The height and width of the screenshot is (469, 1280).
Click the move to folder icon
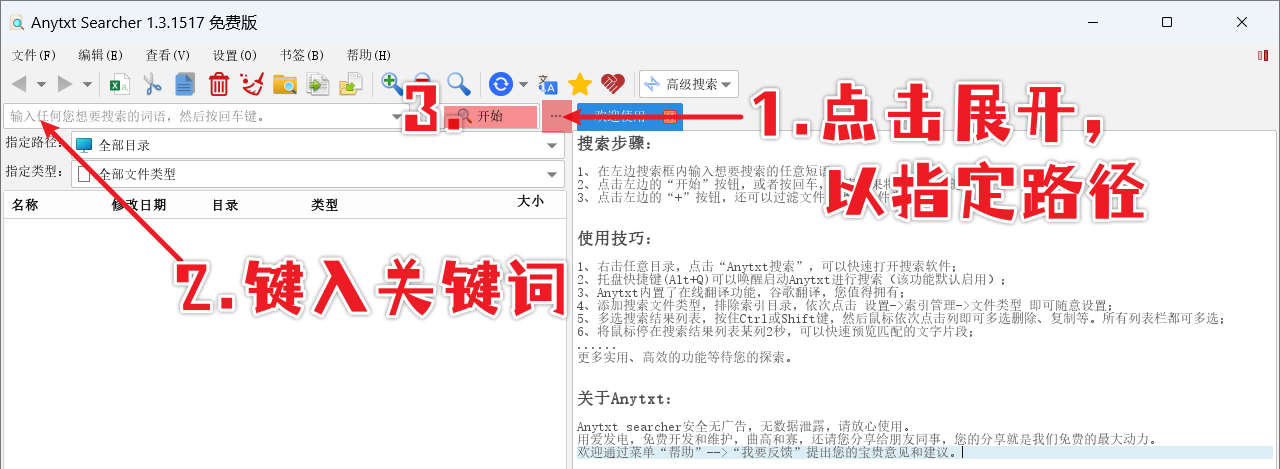coord(350,84)
